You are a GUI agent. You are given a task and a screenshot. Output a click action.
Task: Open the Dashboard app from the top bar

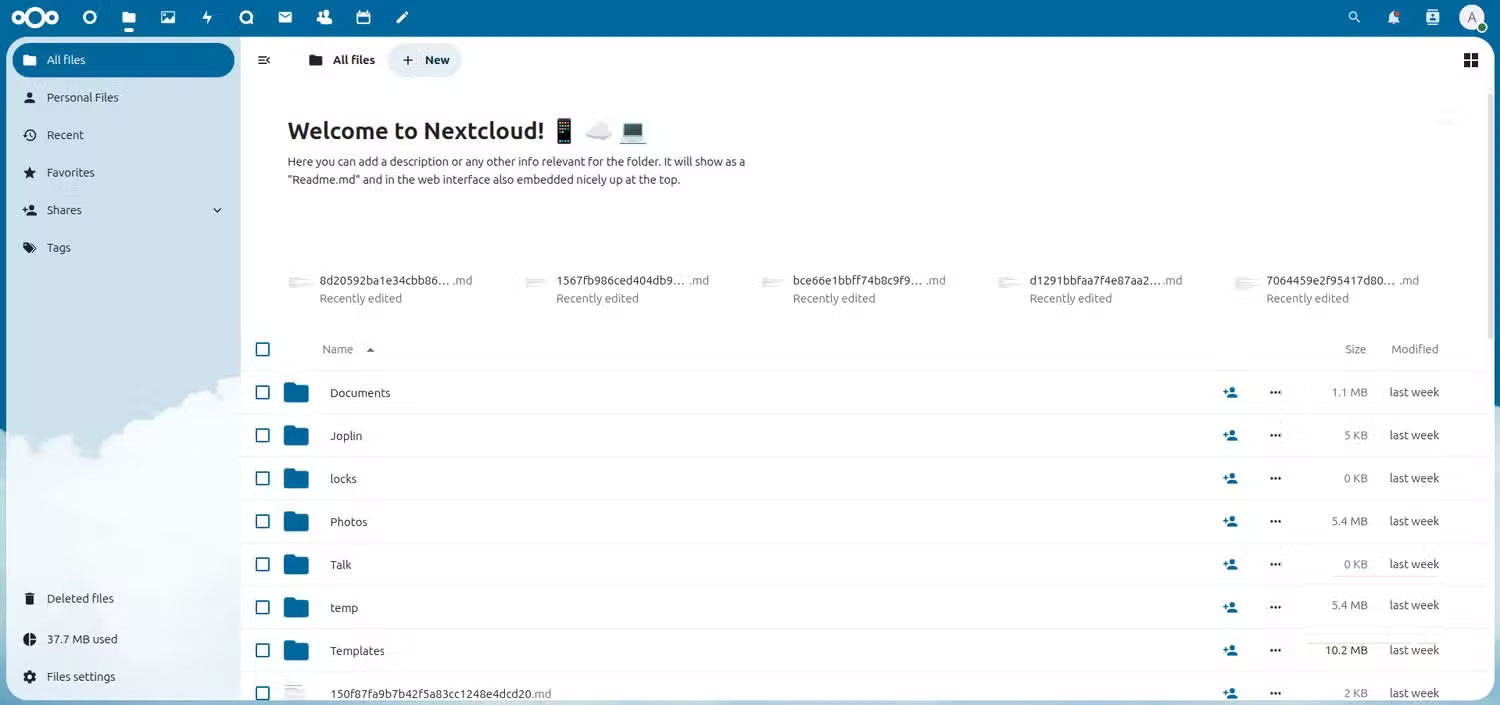pyautogui.click(x=89, y=17)
